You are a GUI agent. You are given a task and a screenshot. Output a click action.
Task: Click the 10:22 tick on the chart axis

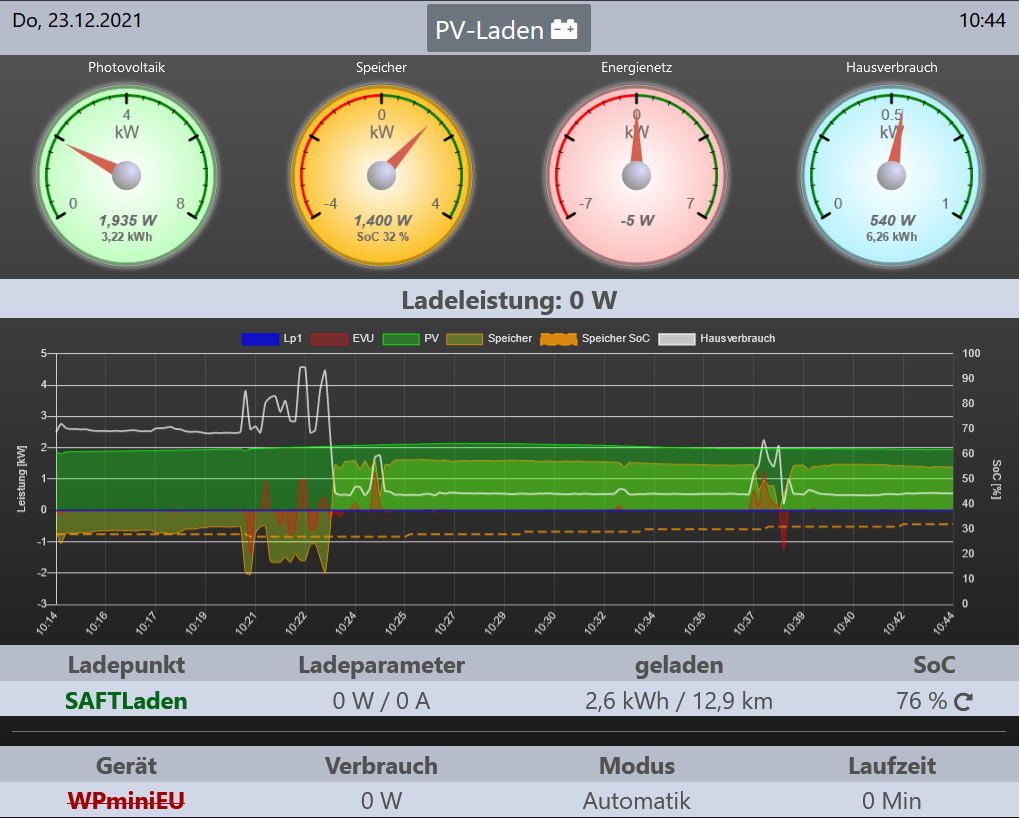(x=296, y=622)
